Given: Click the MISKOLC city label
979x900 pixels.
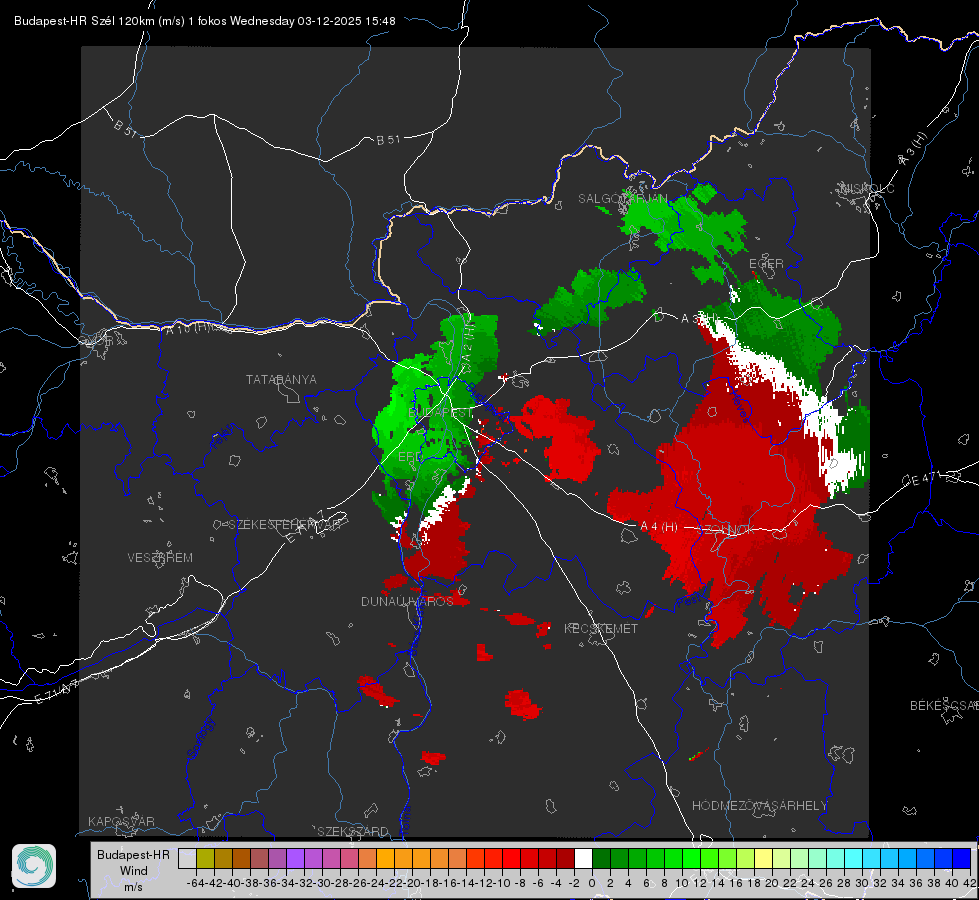Looking at the screenshot, I should coord(867,188).
